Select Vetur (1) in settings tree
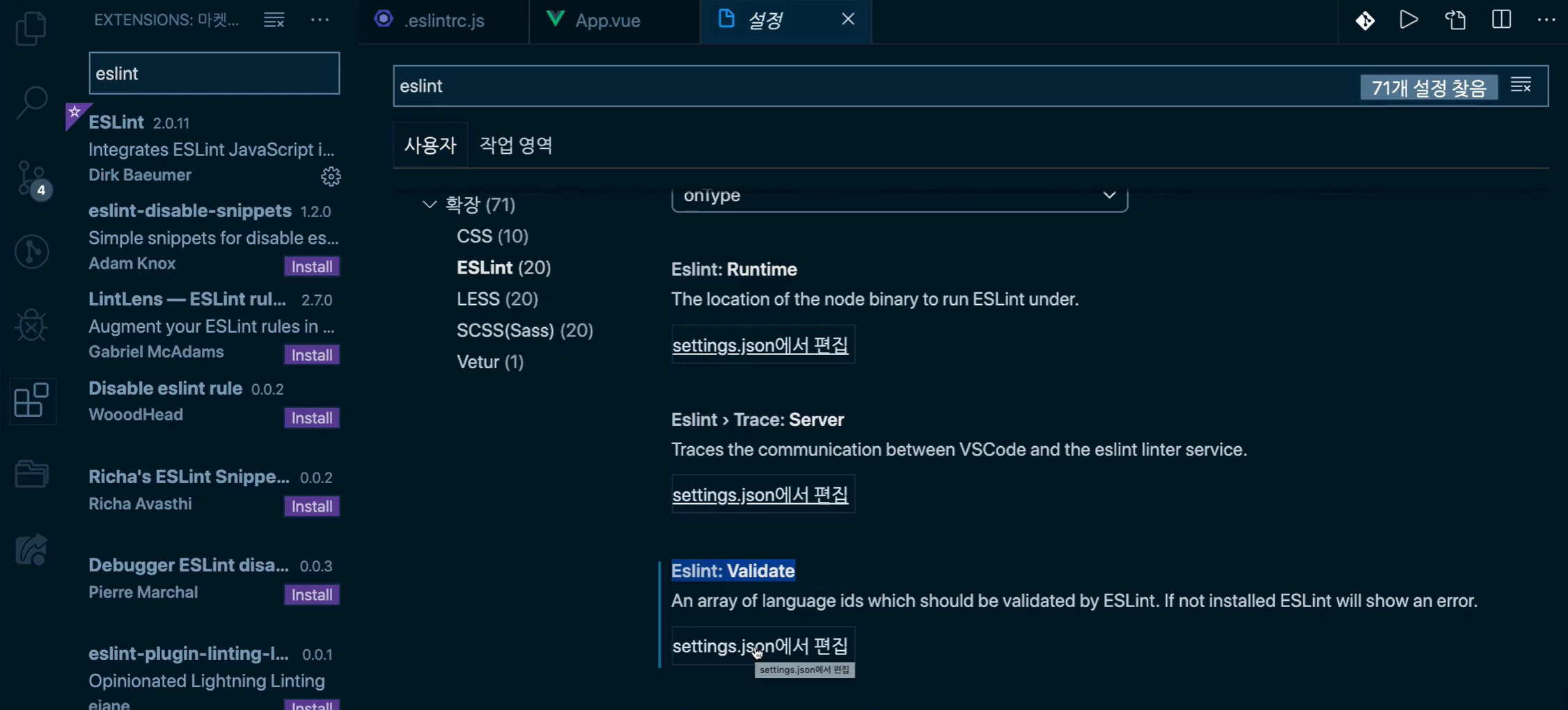Screen dimensions: 1568x710 coord(489,361)
